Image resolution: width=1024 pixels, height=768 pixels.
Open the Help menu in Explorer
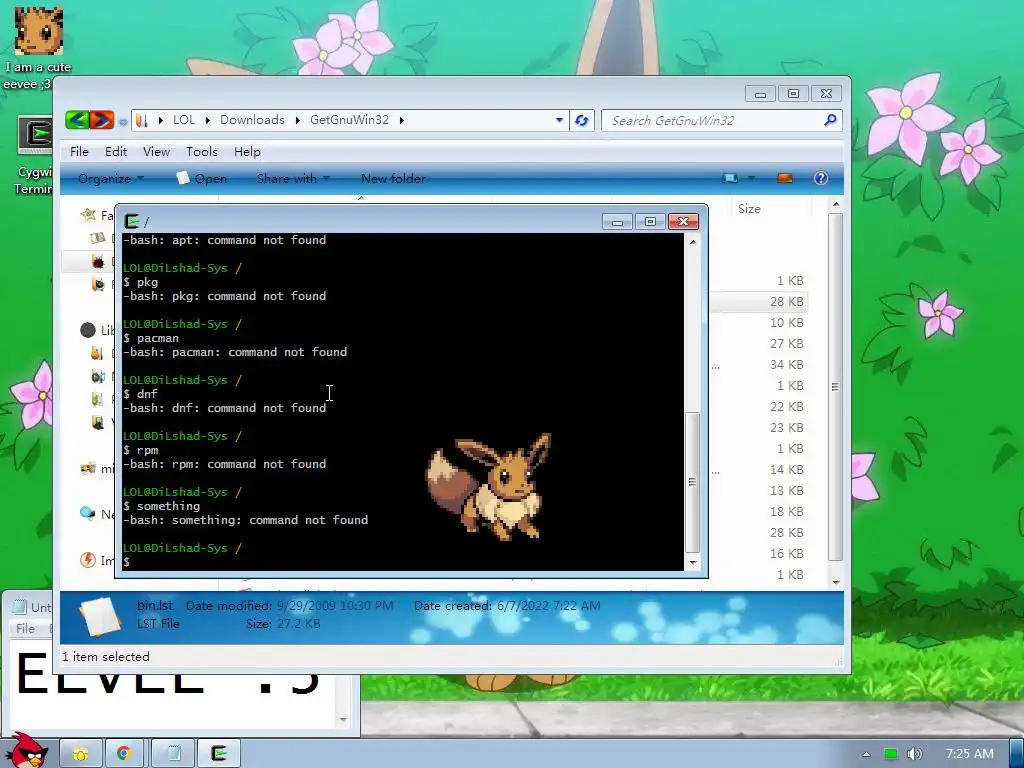(x=247, y=152)
